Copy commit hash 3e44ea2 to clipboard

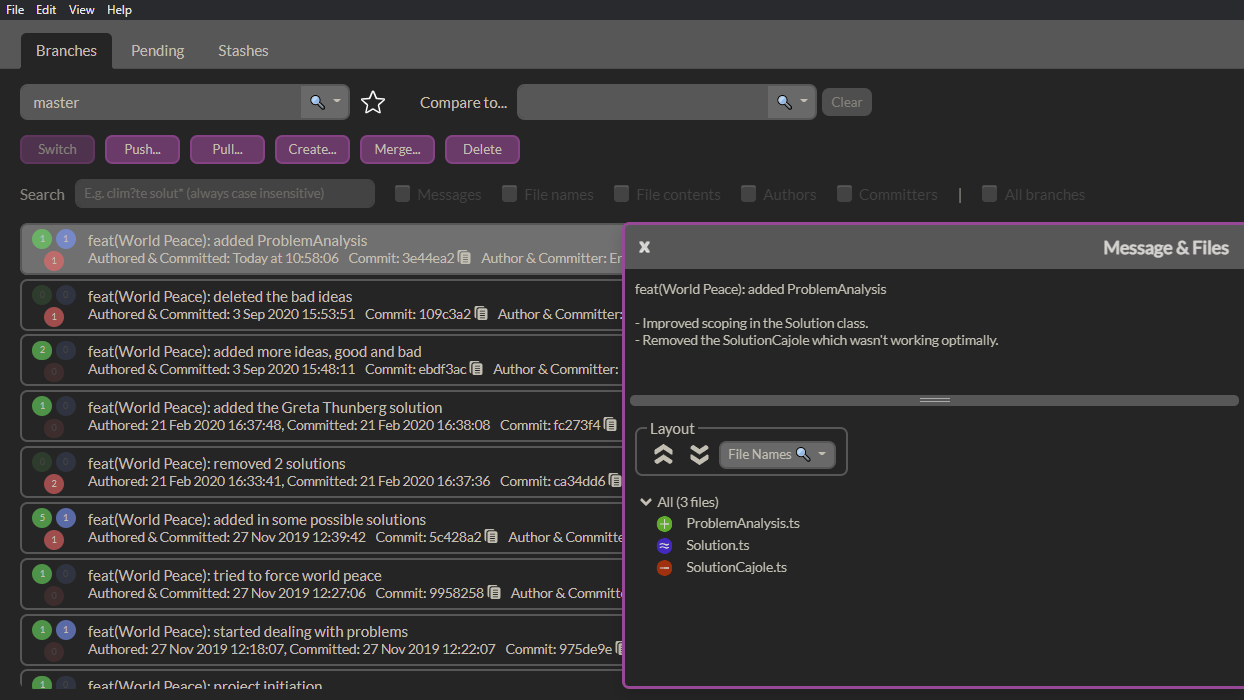[462, 257]
